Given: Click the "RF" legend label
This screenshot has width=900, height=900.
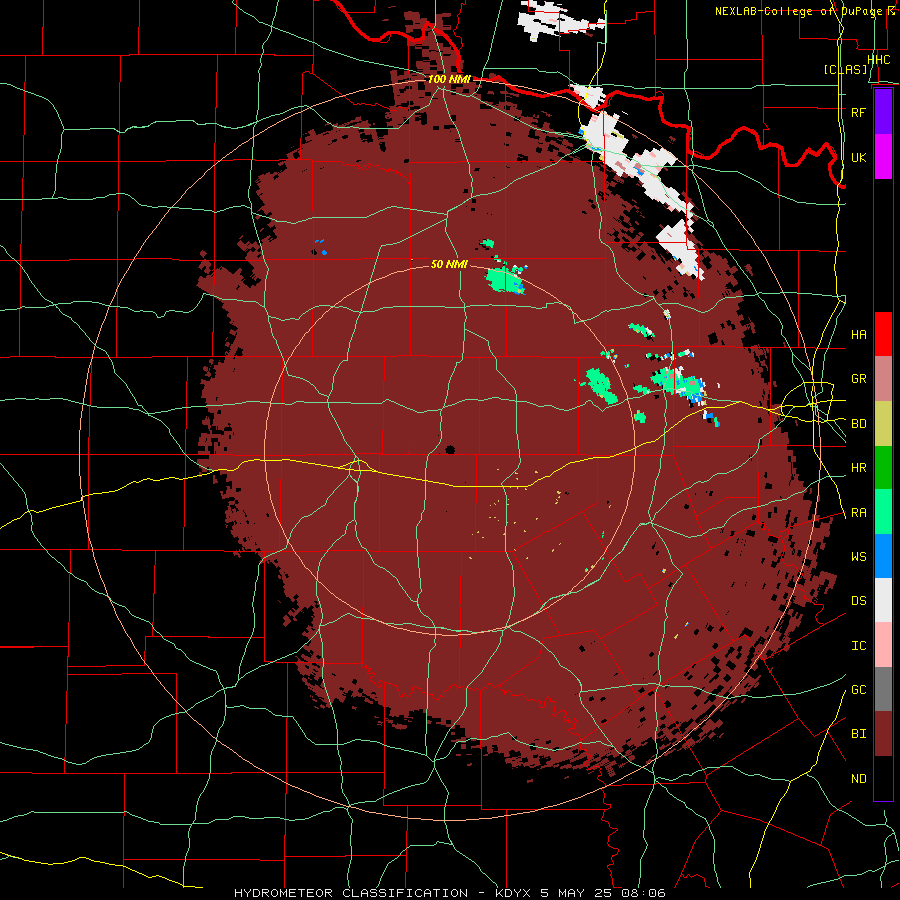Looking at the screenshot, I should (x=859, y=112).
